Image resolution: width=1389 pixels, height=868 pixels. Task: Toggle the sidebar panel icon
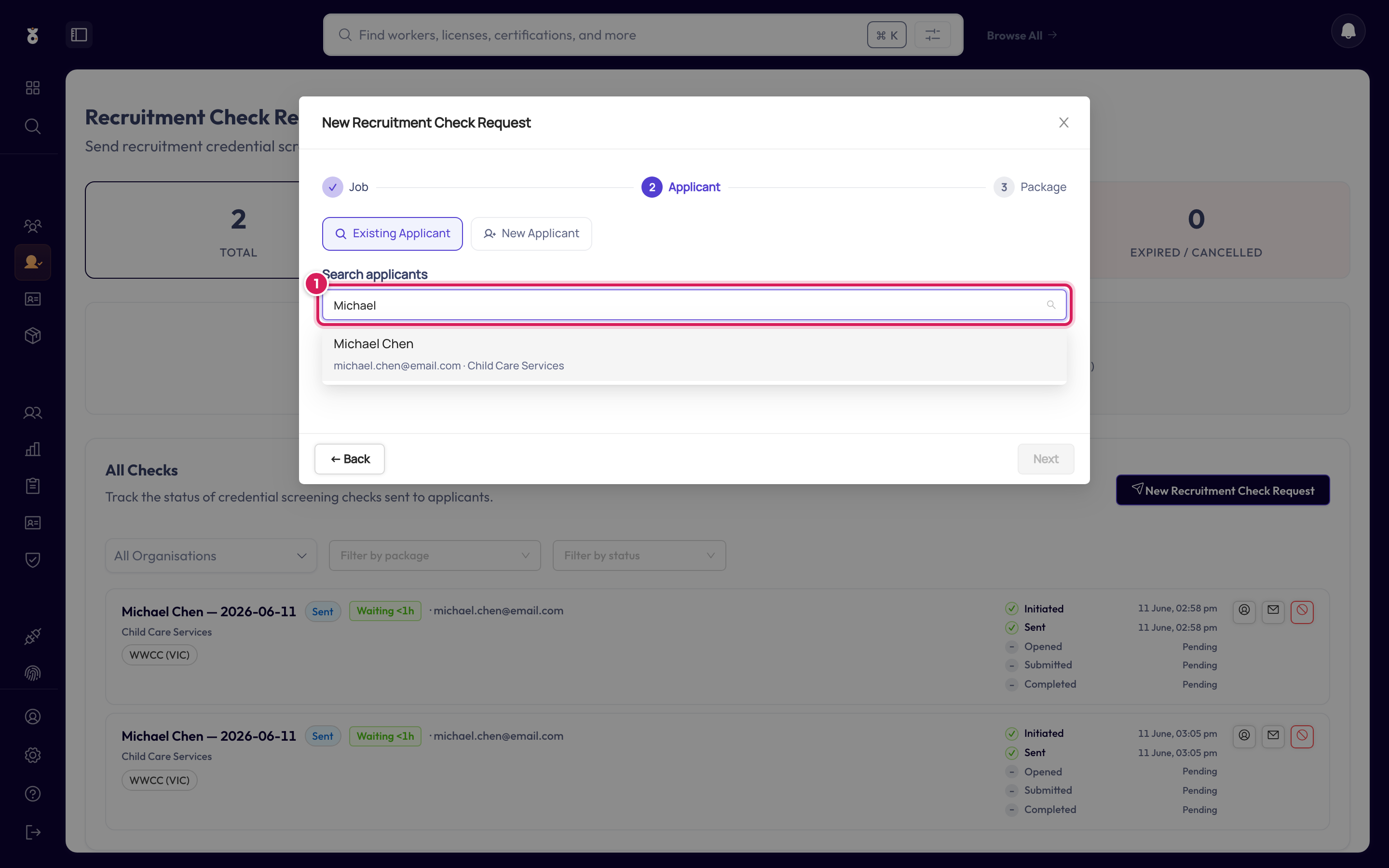(79, 35)
